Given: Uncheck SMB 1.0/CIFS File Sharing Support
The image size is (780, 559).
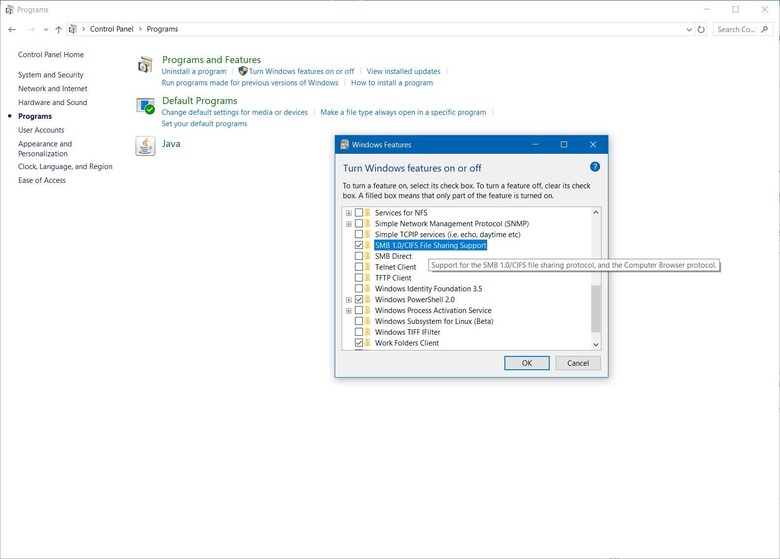Looking at the screenshot, I should 359,245.
